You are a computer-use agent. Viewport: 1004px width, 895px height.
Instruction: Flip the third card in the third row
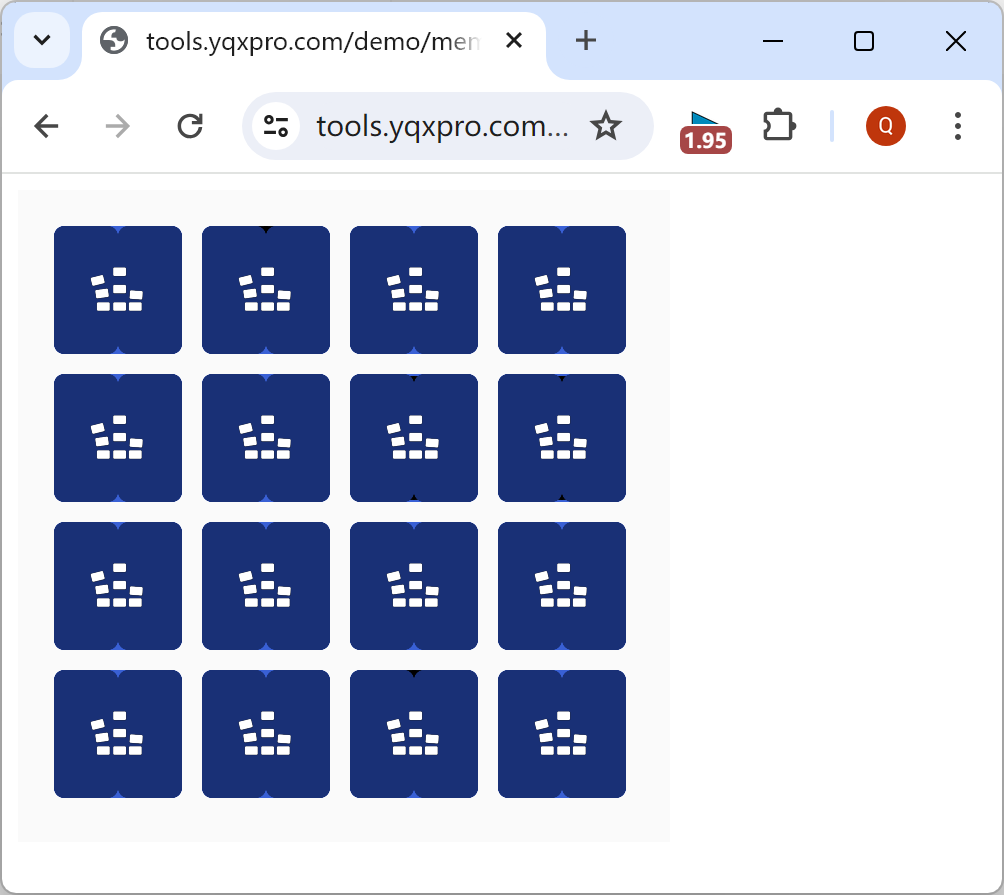[414, 586]
